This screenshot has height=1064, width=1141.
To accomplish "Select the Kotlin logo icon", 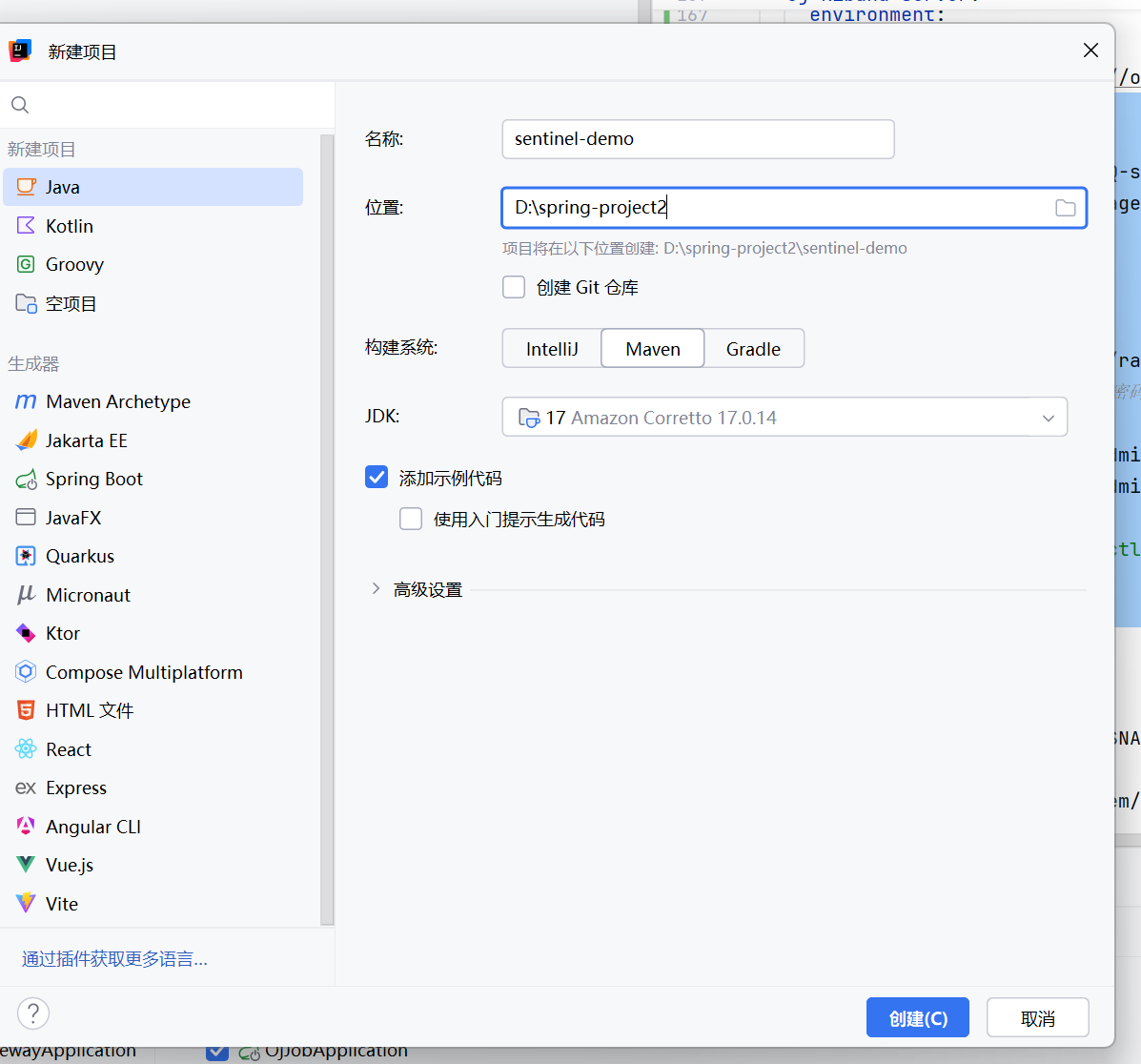I will point(26,226).
